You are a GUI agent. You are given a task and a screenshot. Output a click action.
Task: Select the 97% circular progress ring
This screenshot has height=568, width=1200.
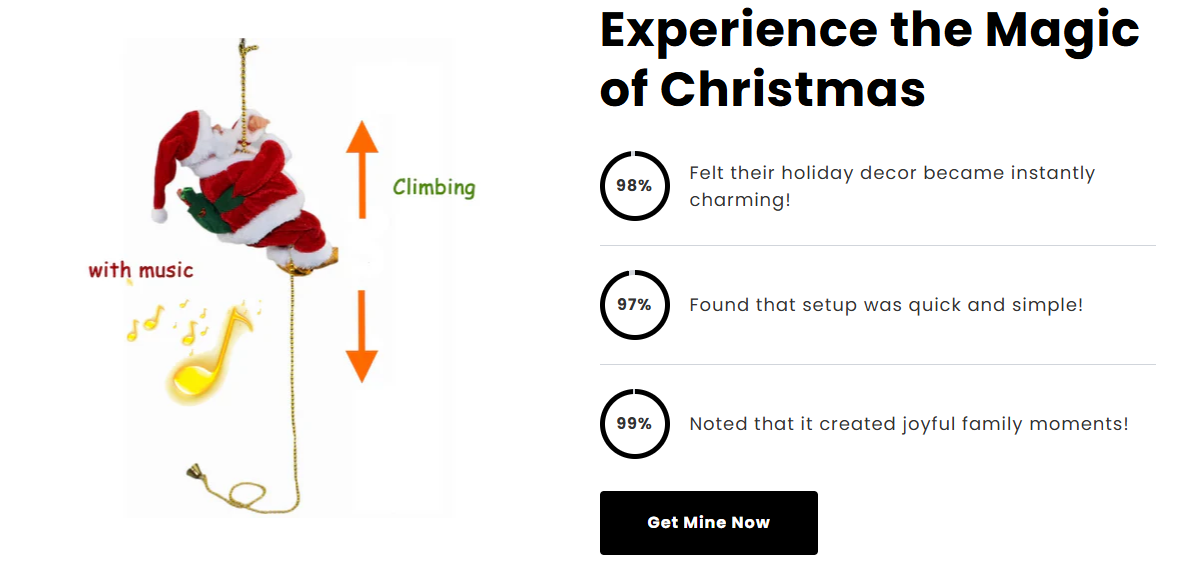tap(634, 305)
